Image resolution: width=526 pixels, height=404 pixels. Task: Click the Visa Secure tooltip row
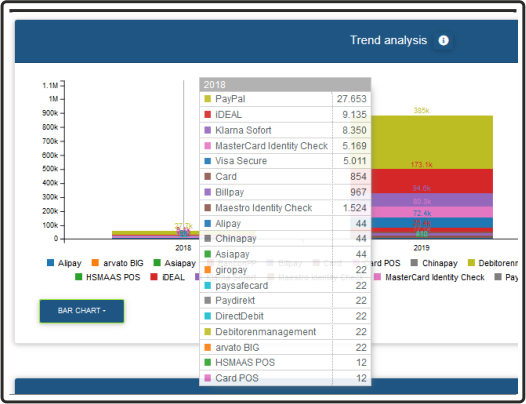pos(285,161)
